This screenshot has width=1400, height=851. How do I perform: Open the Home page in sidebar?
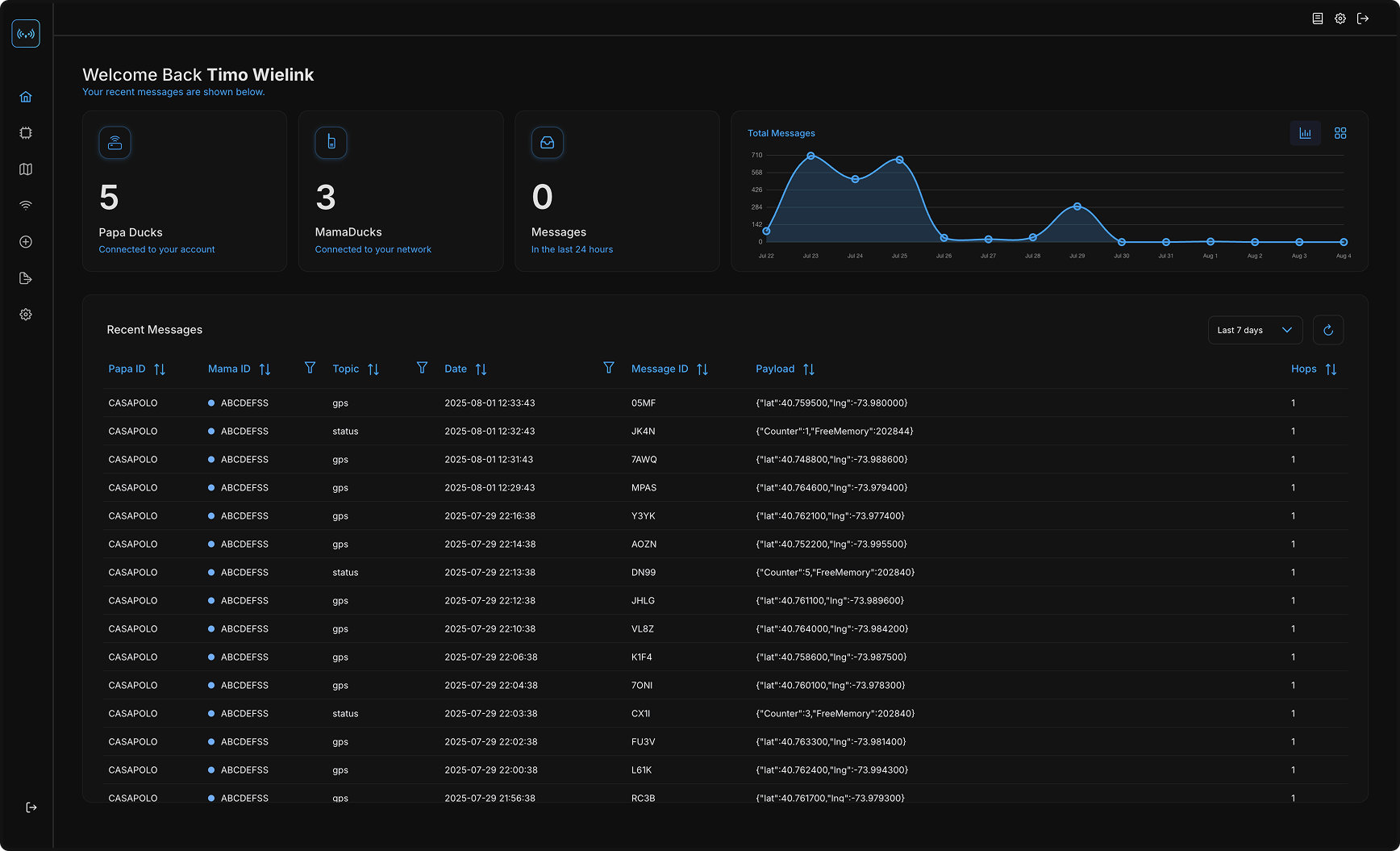click(x=26, y=97)
